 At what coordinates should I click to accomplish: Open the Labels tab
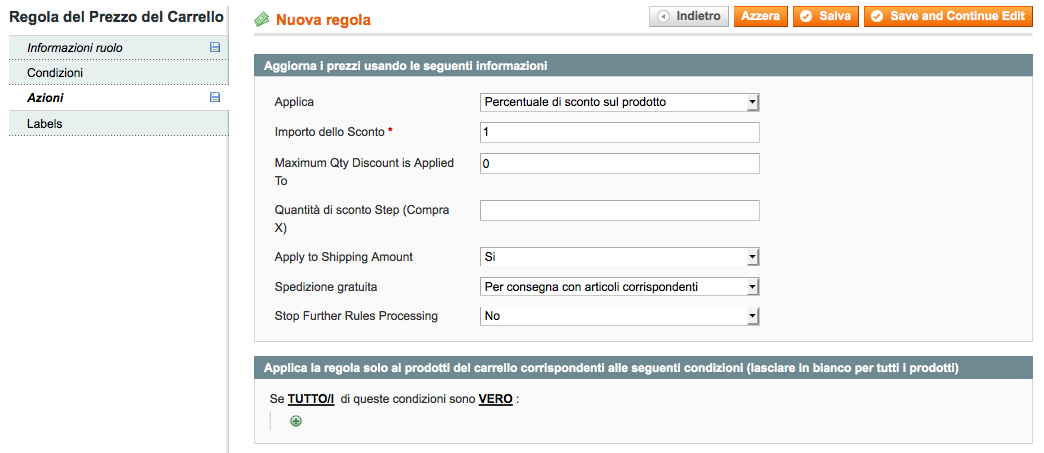tap(45, 123)
